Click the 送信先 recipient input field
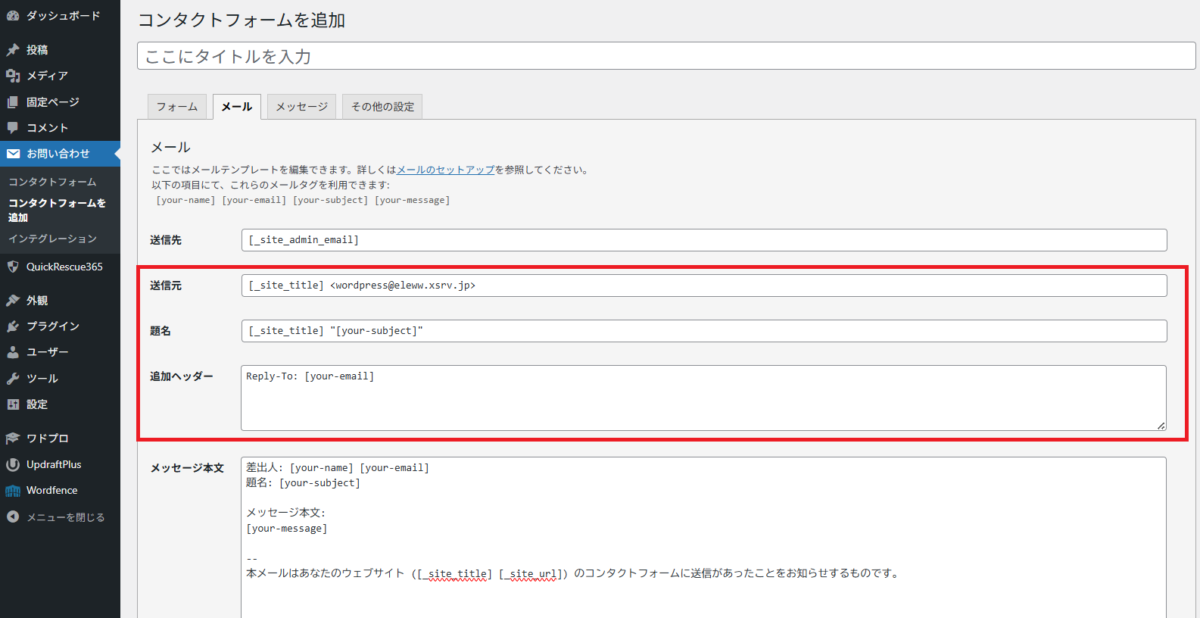This screenshot has height=618, width=1200. (x=704, y=240)
